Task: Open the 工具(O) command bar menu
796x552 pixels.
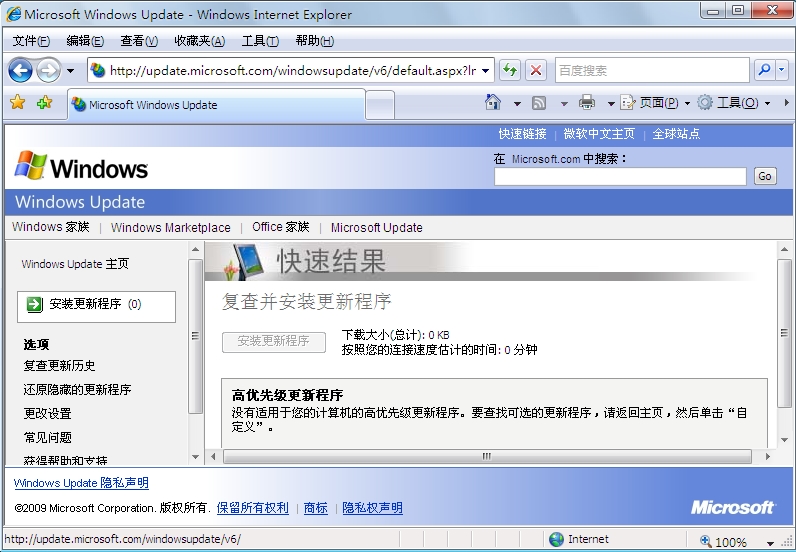Action: click(x=734, y=103)
